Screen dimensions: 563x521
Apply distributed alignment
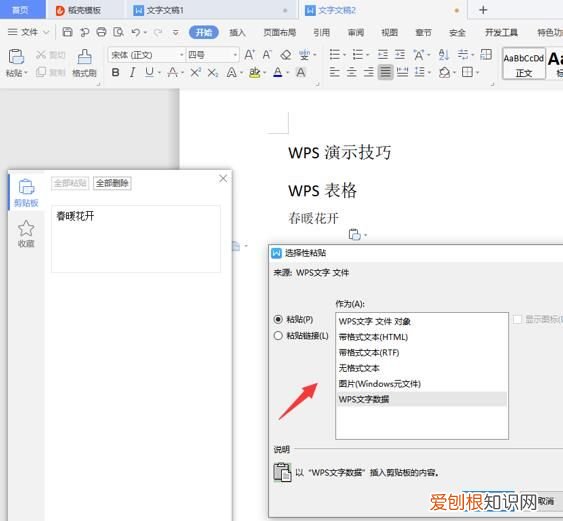402,72
